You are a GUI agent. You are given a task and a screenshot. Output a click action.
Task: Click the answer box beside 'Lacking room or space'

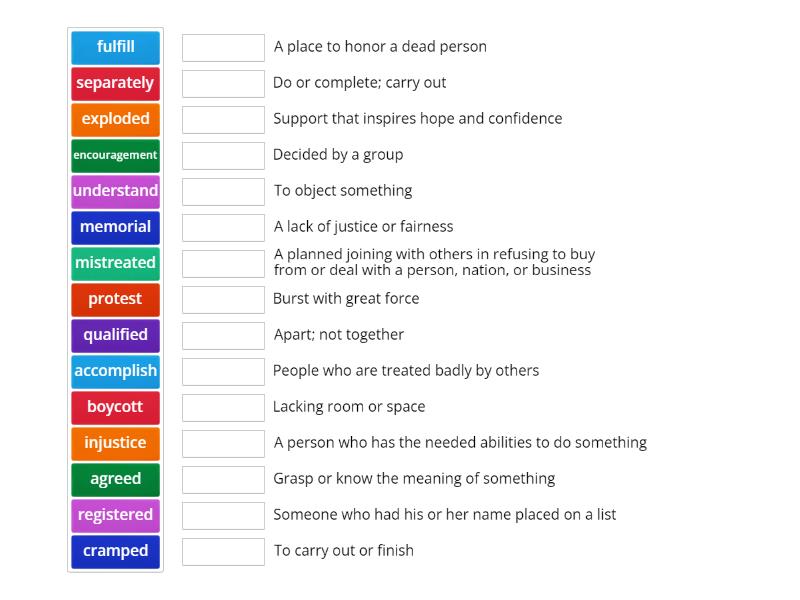[223, 407]
